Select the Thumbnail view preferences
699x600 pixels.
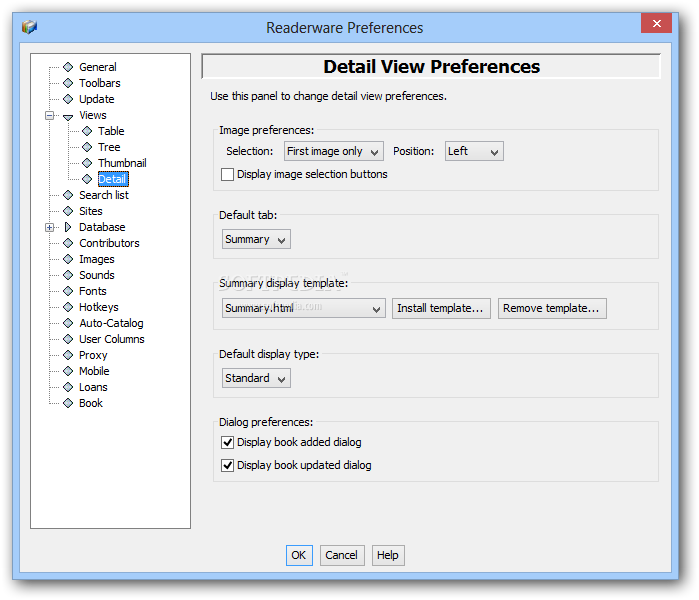[122, 163]
